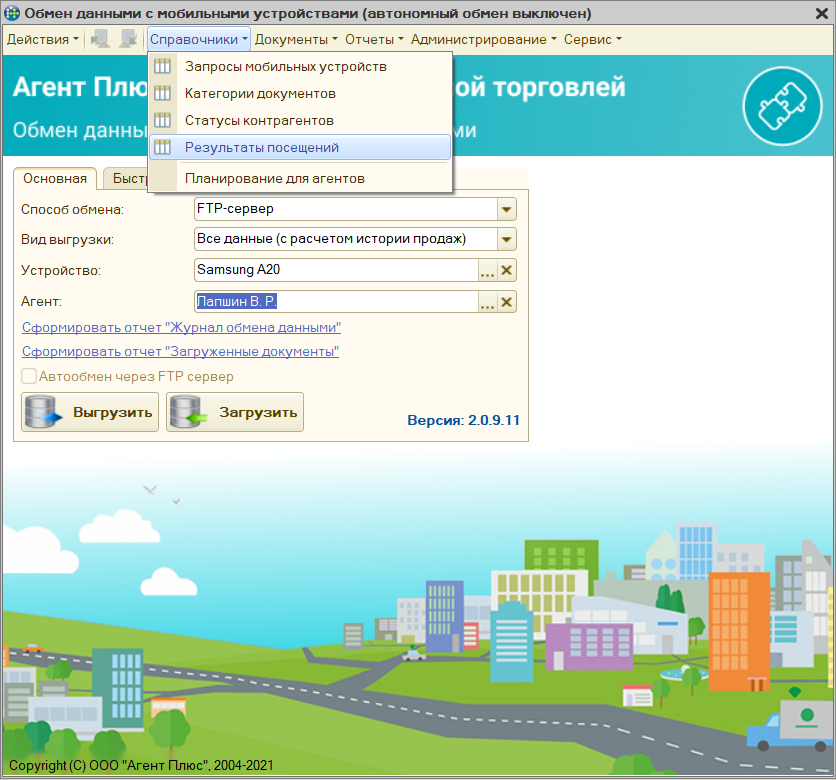Open device selection via ellipsis icon
The height and width of the screenshot is (780, 836).
coord(487,270)
